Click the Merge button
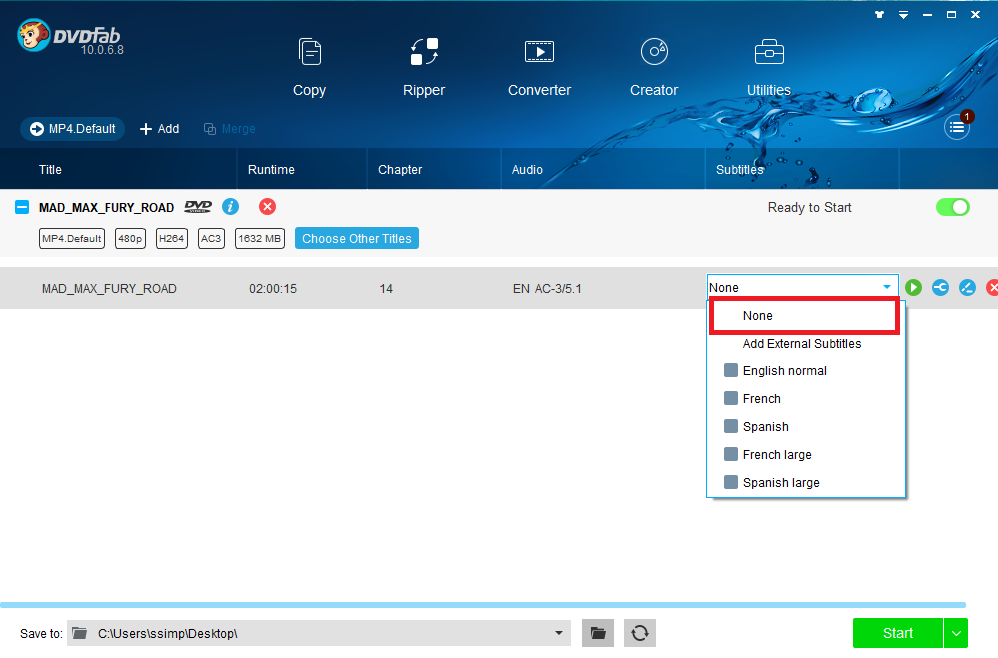 pyautogui.click(x=230, y=129)
